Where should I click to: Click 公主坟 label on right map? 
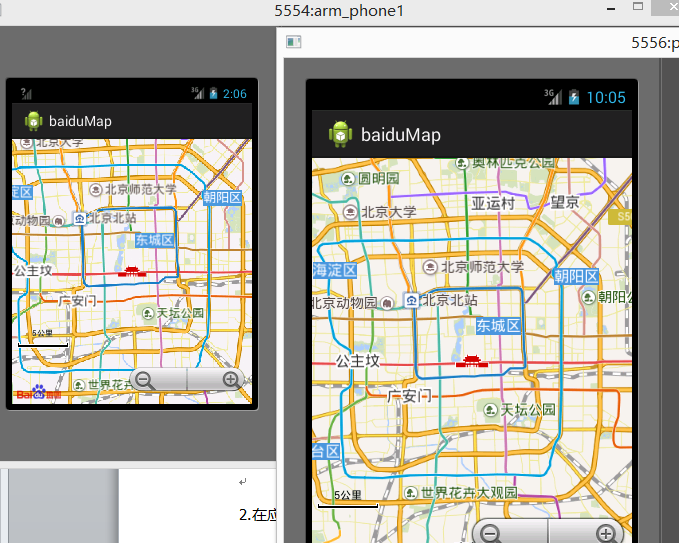(358, 361)
